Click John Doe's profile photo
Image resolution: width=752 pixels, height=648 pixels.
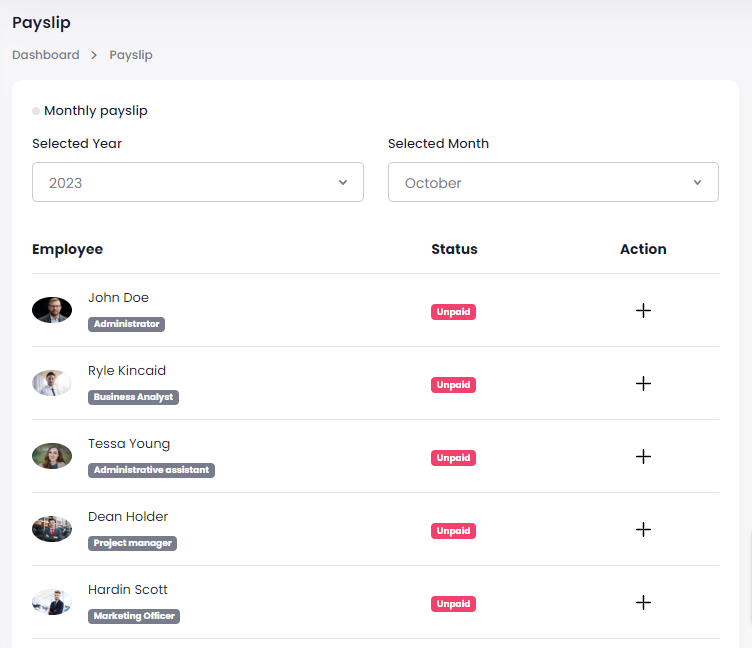(x=52, y=310)
